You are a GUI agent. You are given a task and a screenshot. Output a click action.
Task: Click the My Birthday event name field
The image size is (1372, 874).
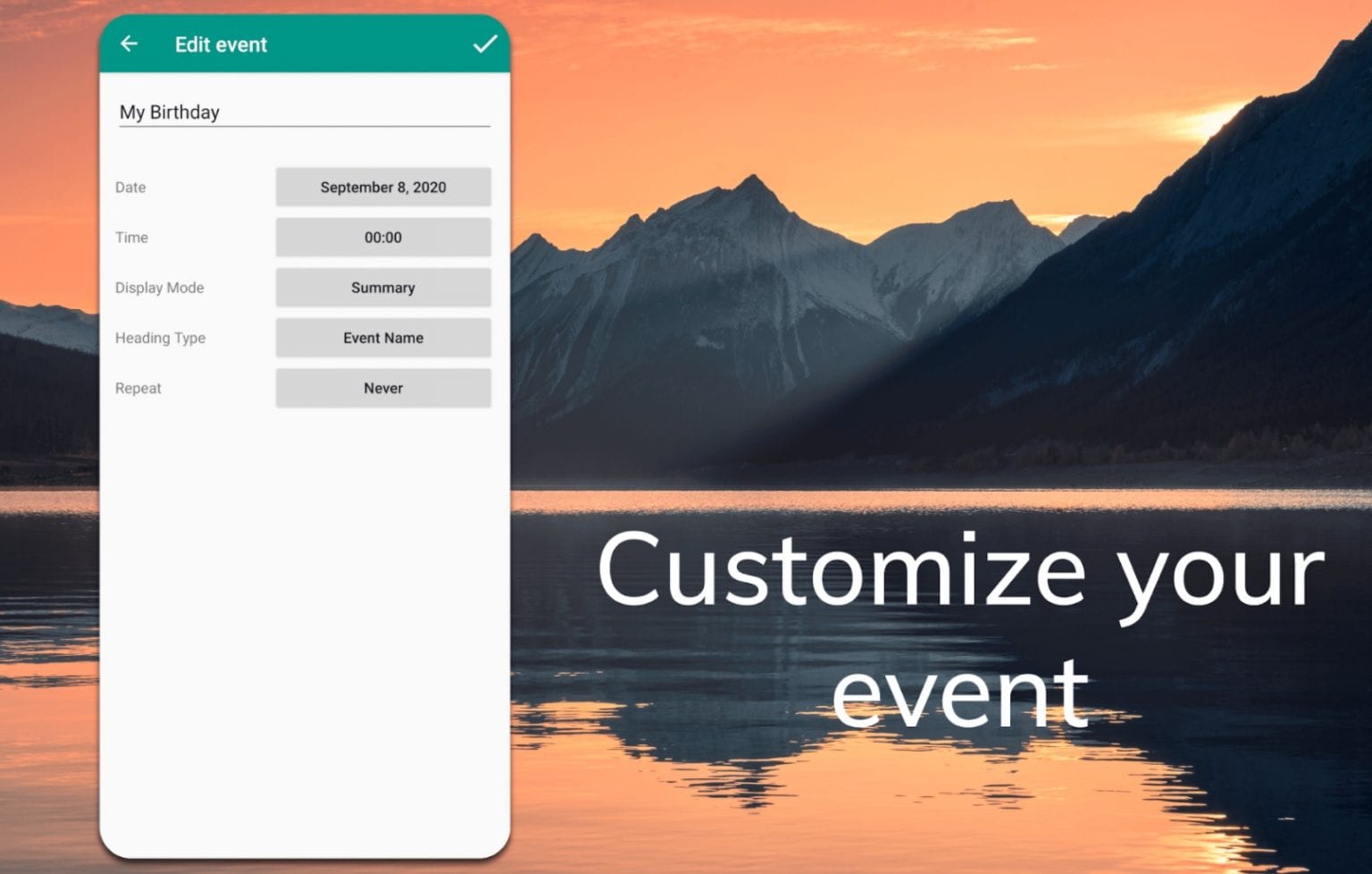pyautogui.click(x=304, y=113)
